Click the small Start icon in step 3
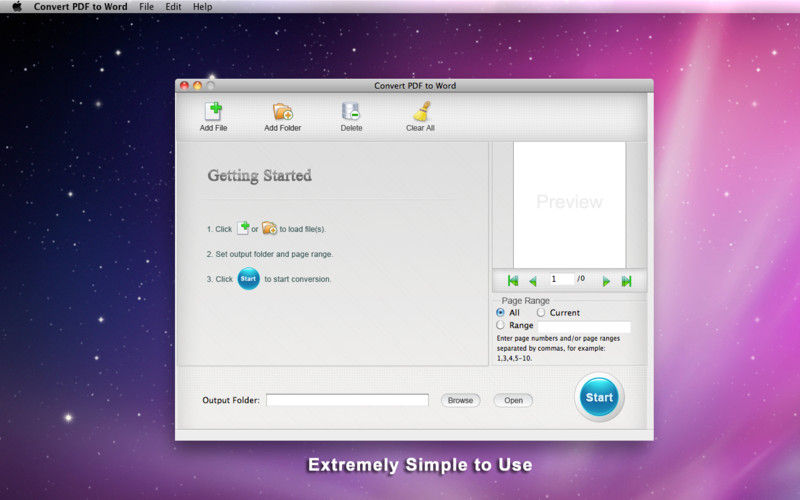Viewport: 800px width, 500px height. (x=248, y=279)
